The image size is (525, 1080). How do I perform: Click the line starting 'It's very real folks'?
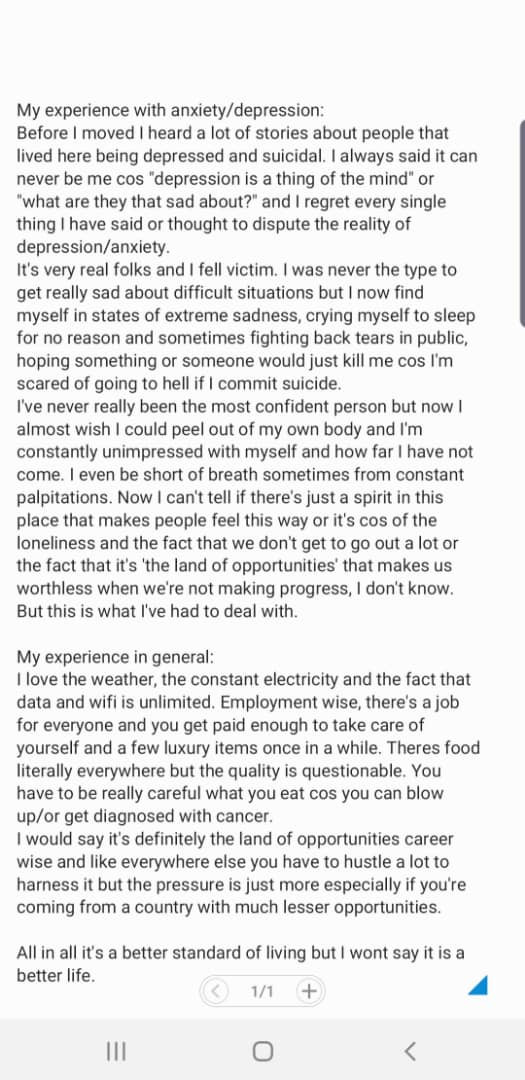[x=236, y=269]
